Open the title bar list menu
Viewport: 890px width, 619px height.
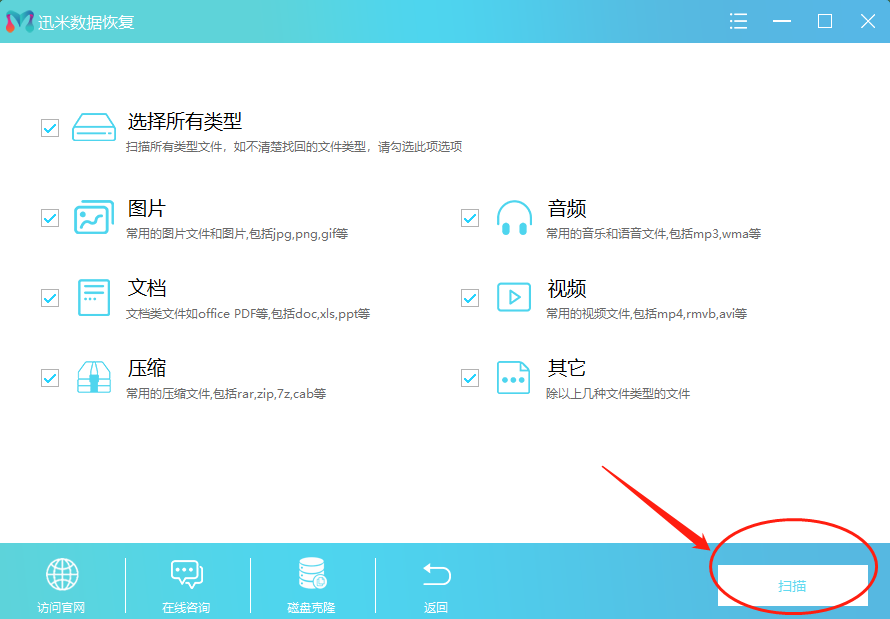click(738, 20)
